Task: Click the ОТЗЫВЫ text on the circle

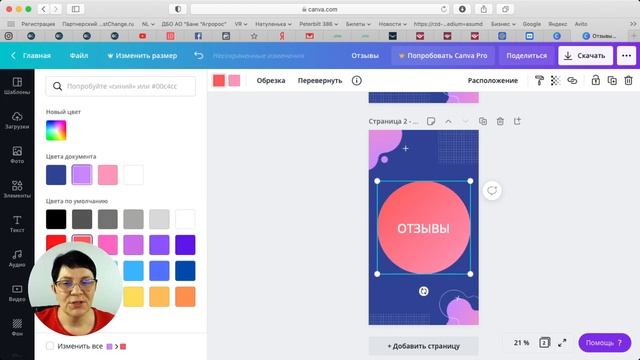Action: (x=423, y=229)
